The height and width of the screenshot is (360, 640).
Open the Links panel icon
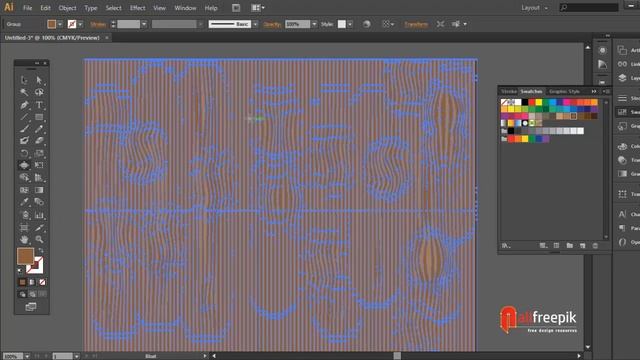click(x=622, y=64)
